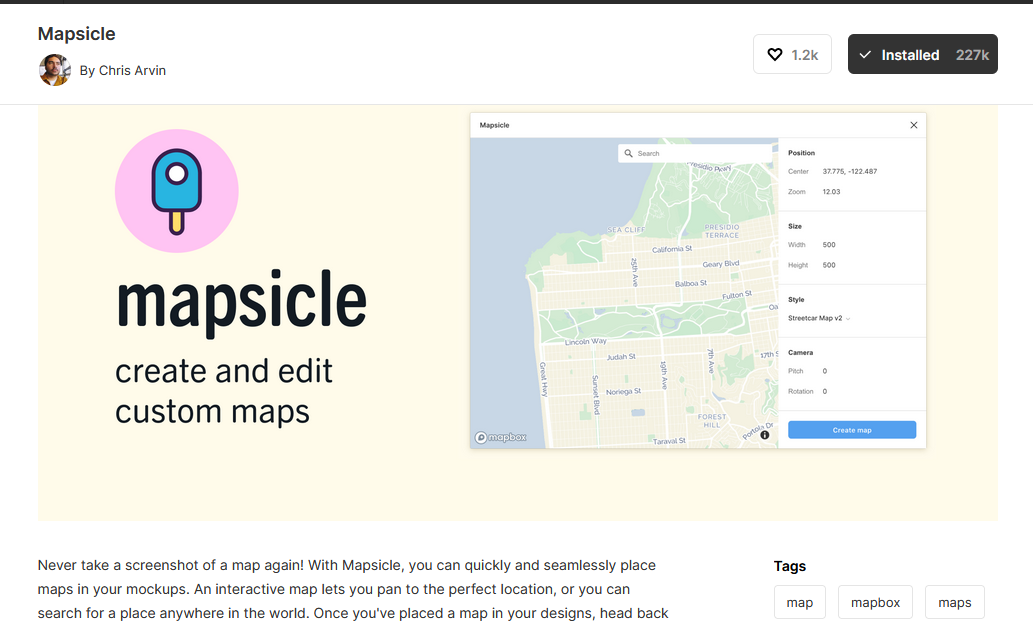Click the Pitch value 0
This screenshot has height=623, width=1033.
coord(824,371)
